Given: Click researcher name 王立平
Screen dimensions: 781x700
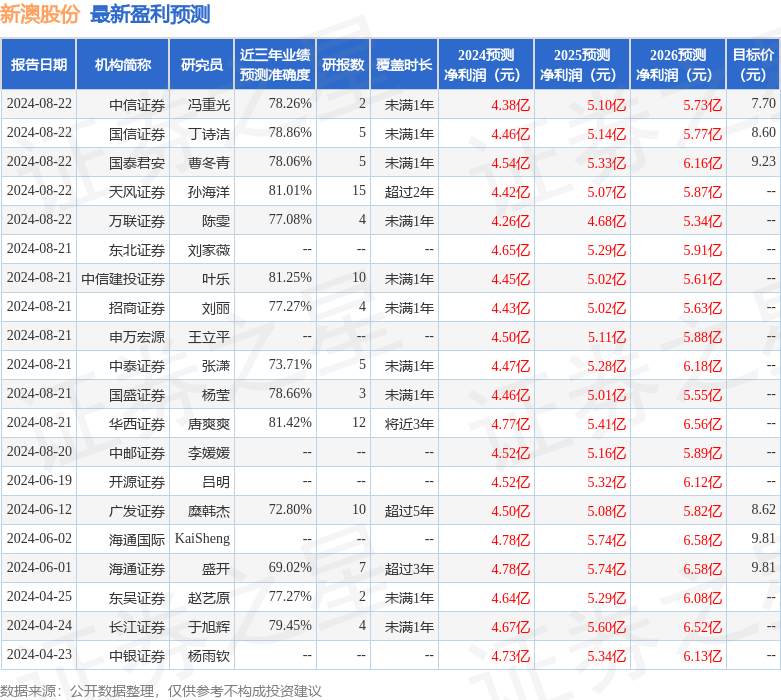Looking at the screenshot, I should point(209,337).
